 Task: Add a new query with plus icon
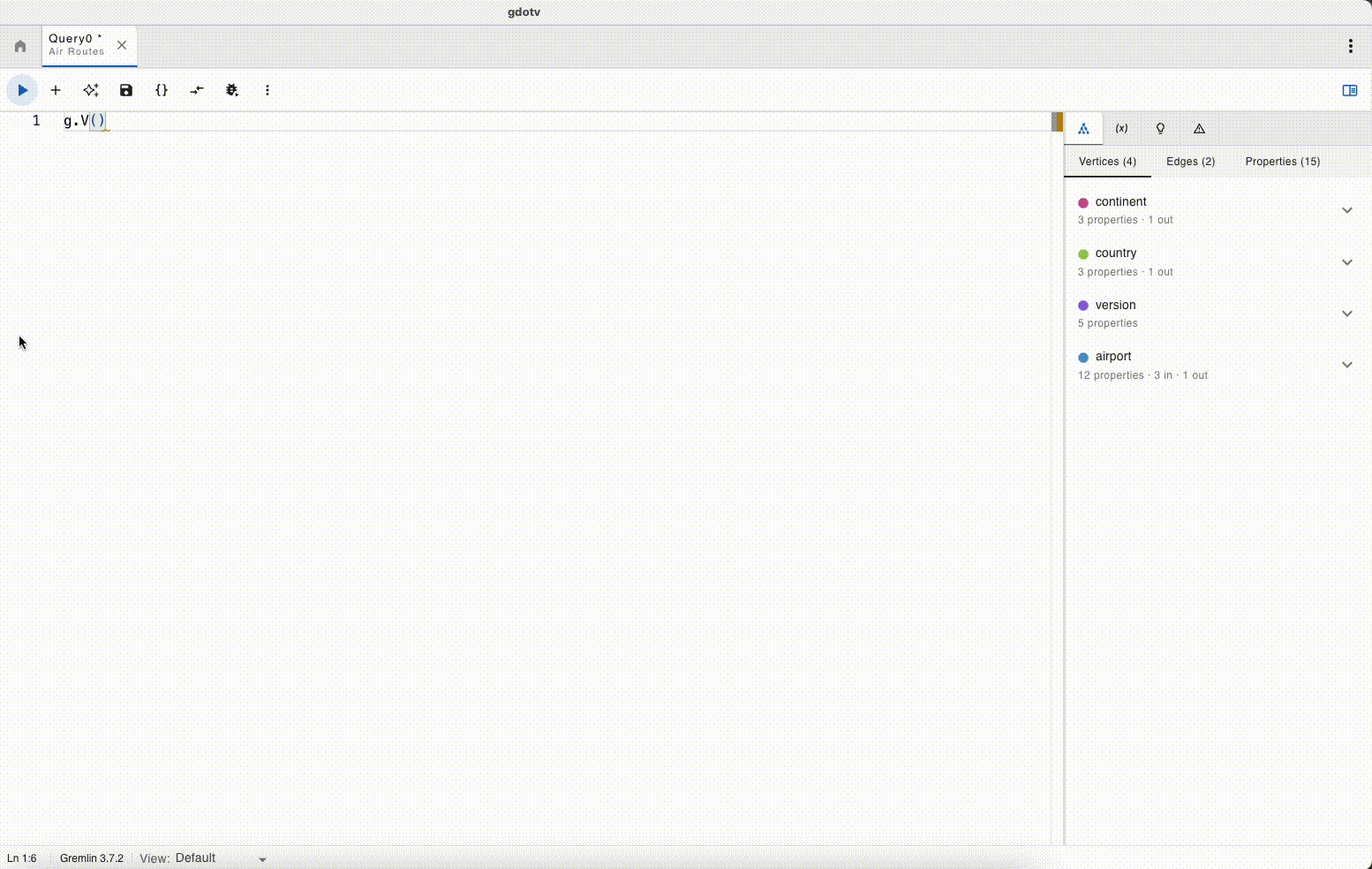pos(56,90)
